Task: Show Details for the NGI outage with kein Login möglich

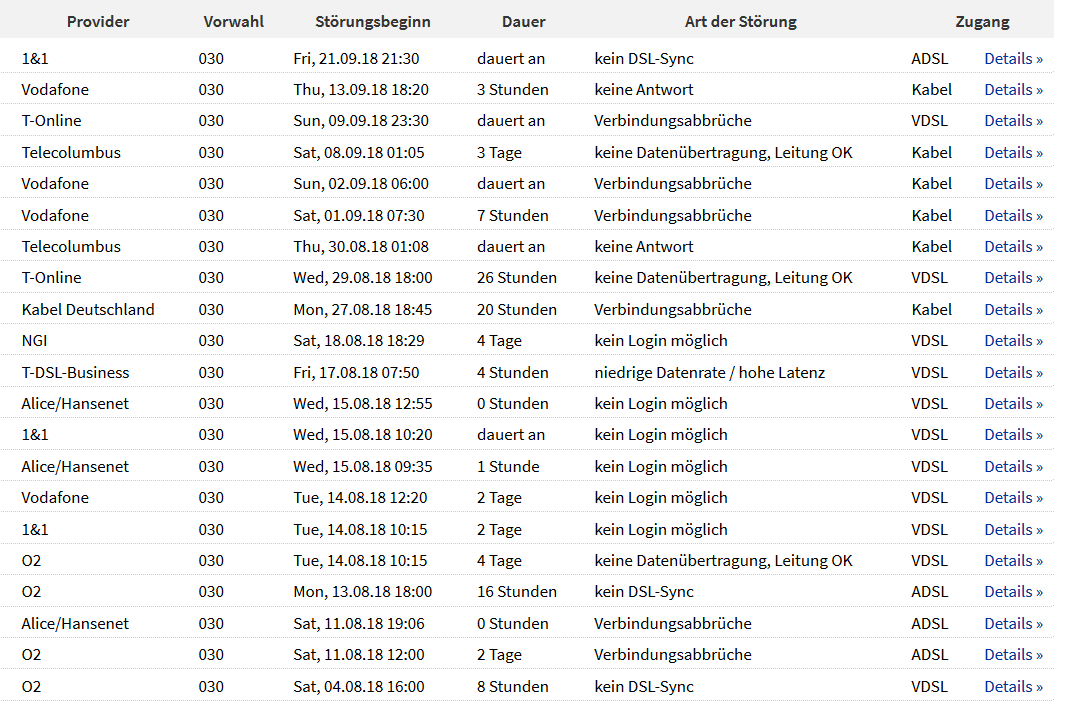Action: (1013, 340)
